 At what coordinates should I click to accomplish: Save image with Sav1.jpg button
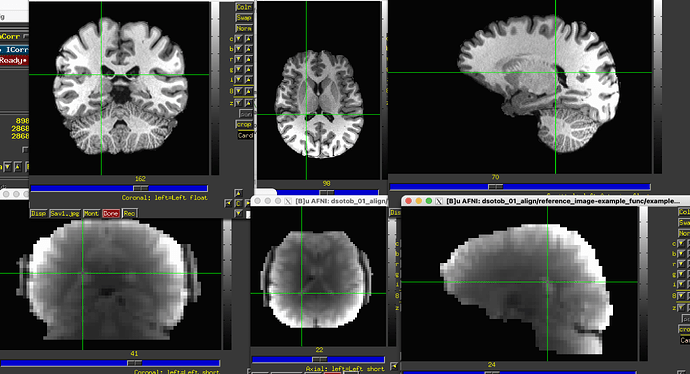pos(65,213)
